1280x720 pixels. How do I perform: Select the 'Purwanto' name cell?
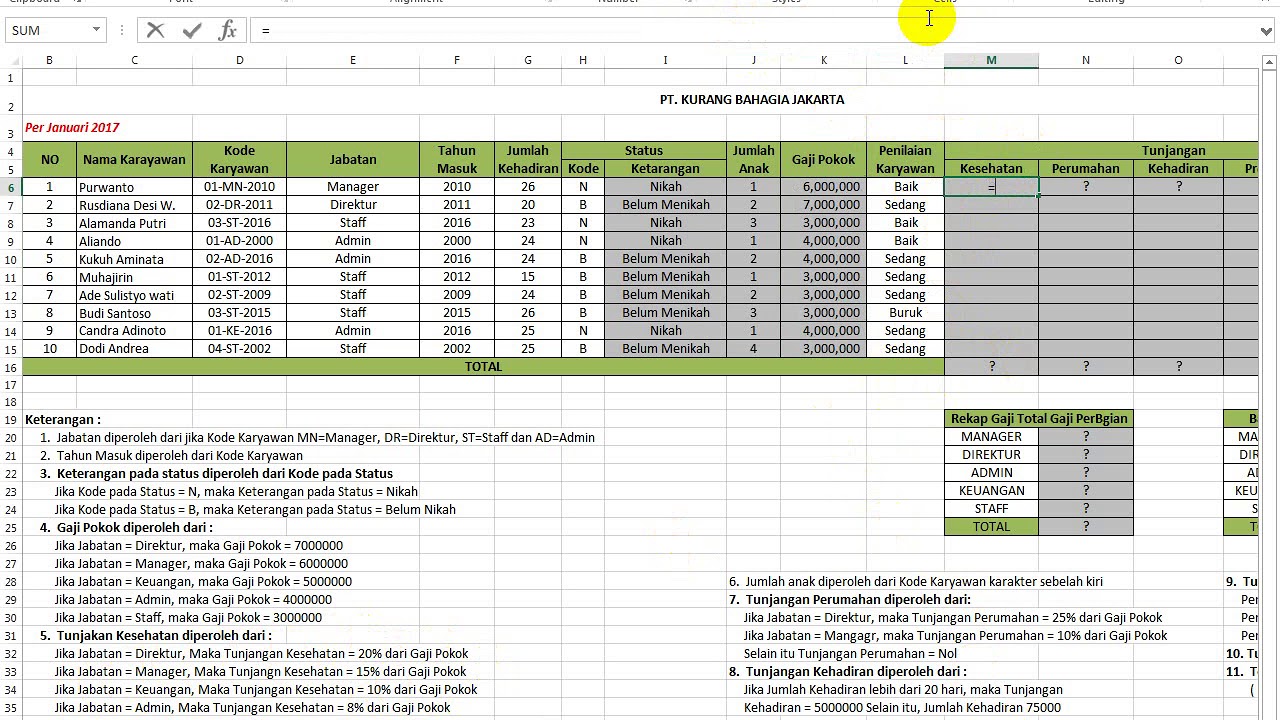coord(134,187)
